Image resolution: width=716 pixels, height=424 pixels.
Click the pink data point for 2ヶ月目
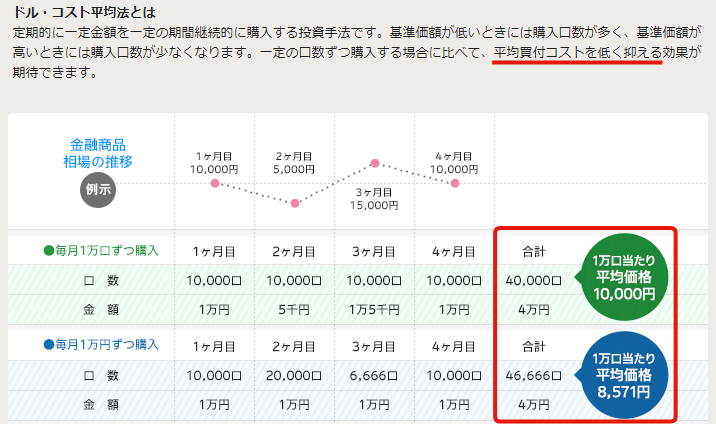(x=295, y=203)
